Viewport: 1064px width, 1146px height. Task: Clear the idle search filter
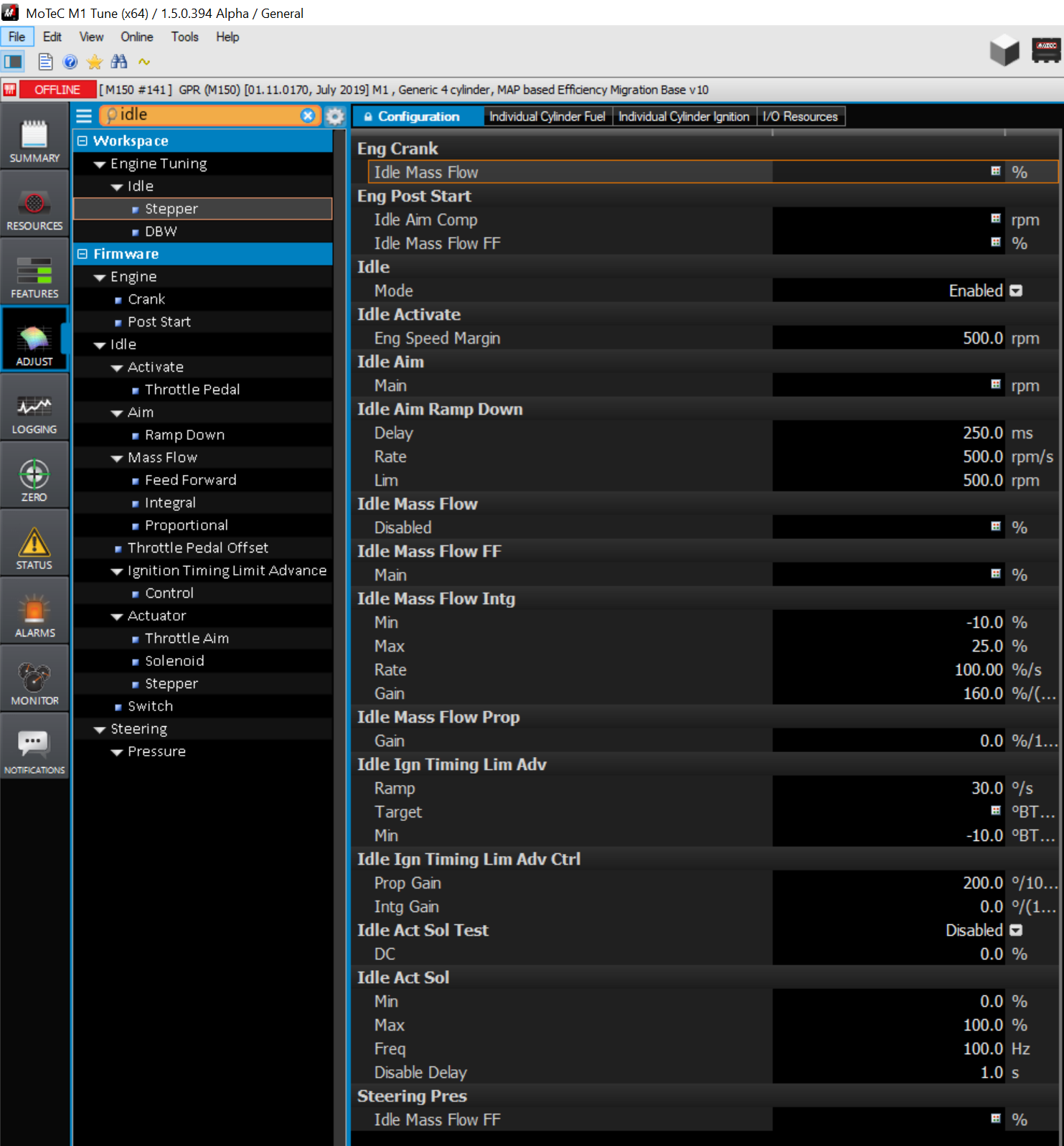(308, 116)
